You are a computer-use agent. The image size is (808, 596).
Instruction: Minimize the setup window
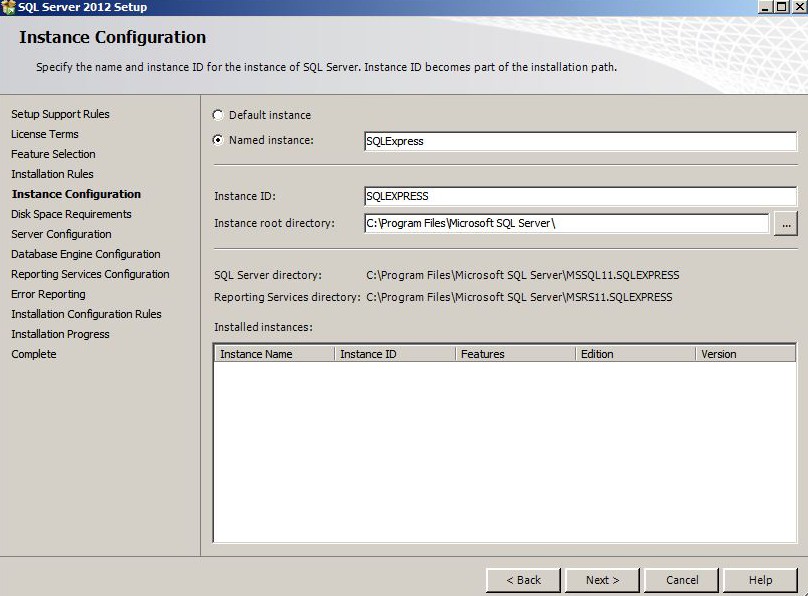765,7
